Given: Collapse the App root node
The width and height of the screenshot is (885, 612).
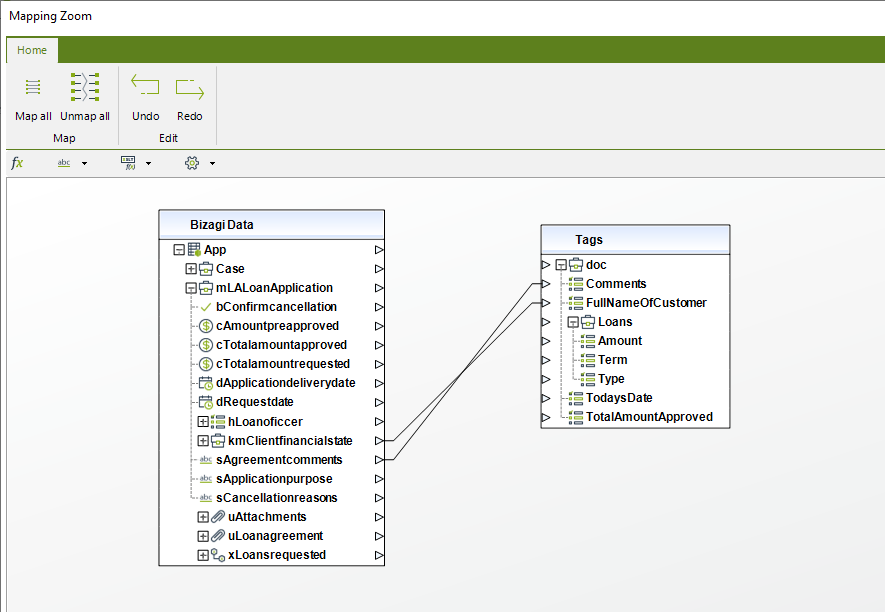Looking at the screenshot, I should [179, 250].
